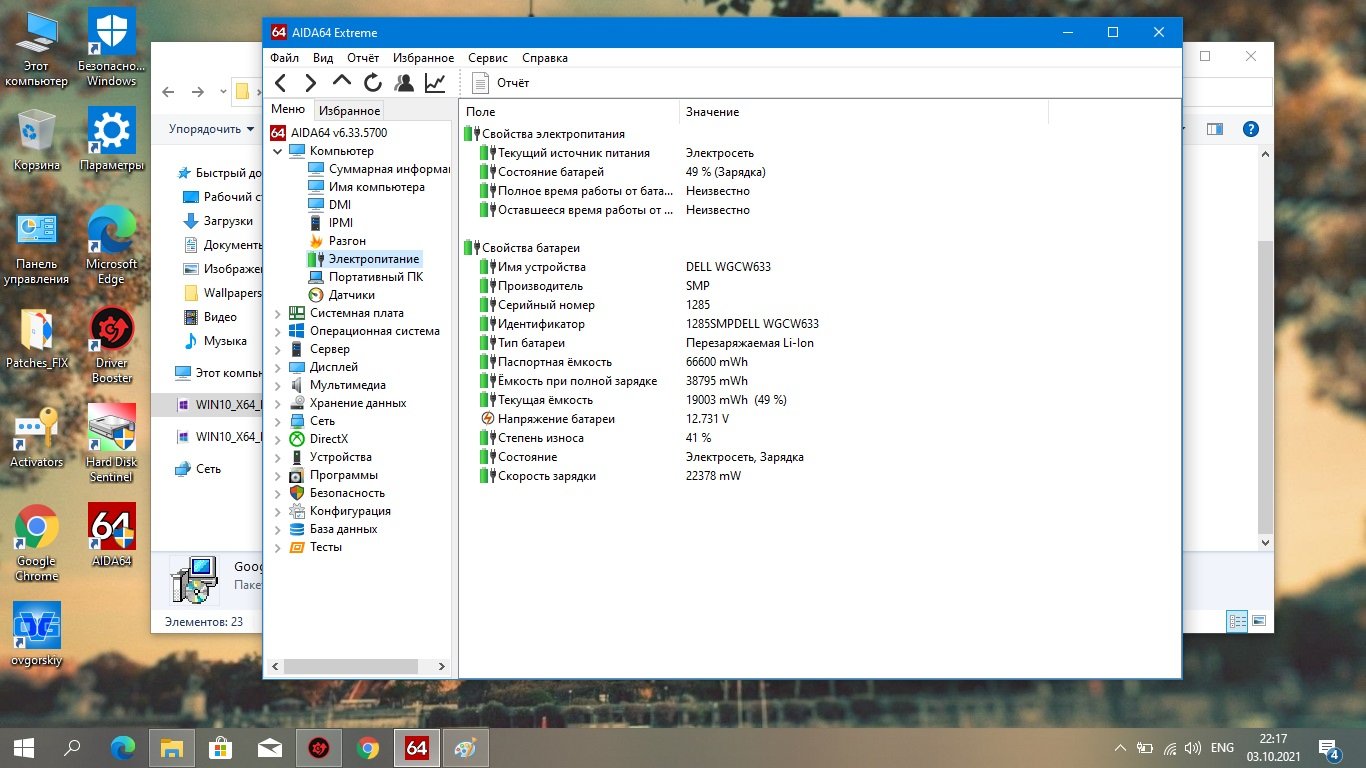Screen dimensions: 1366x768
Task: Click the AIDA64 up-level arrow
Action: pyautogui.click(x=342, y=83)
